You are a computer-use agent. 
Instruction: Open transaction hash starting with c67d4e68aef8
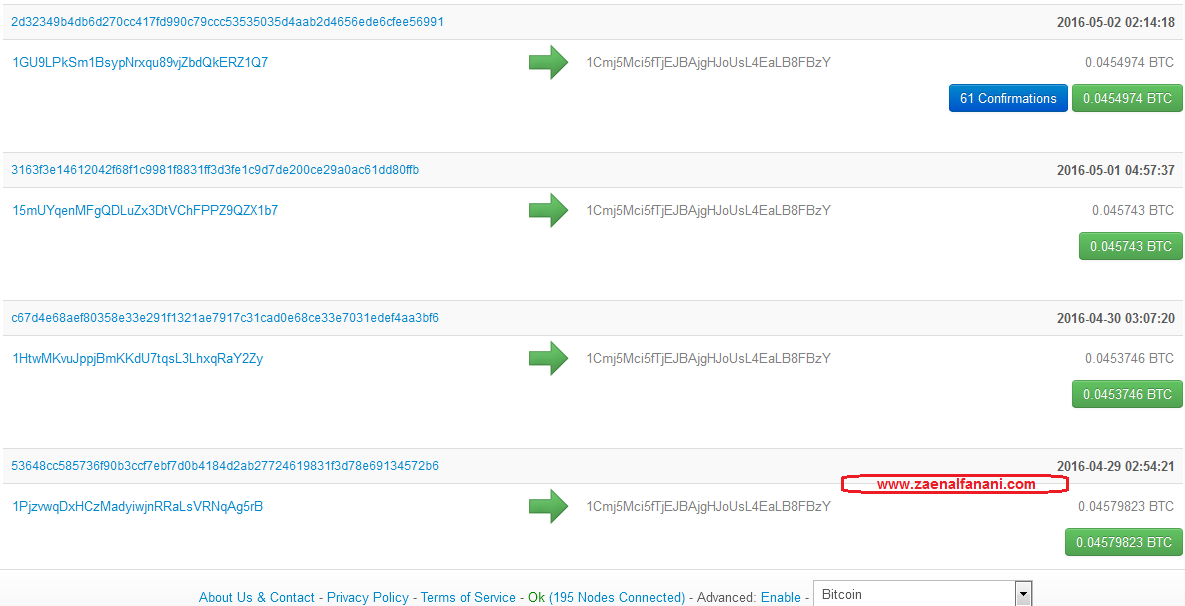coord(225,318)
